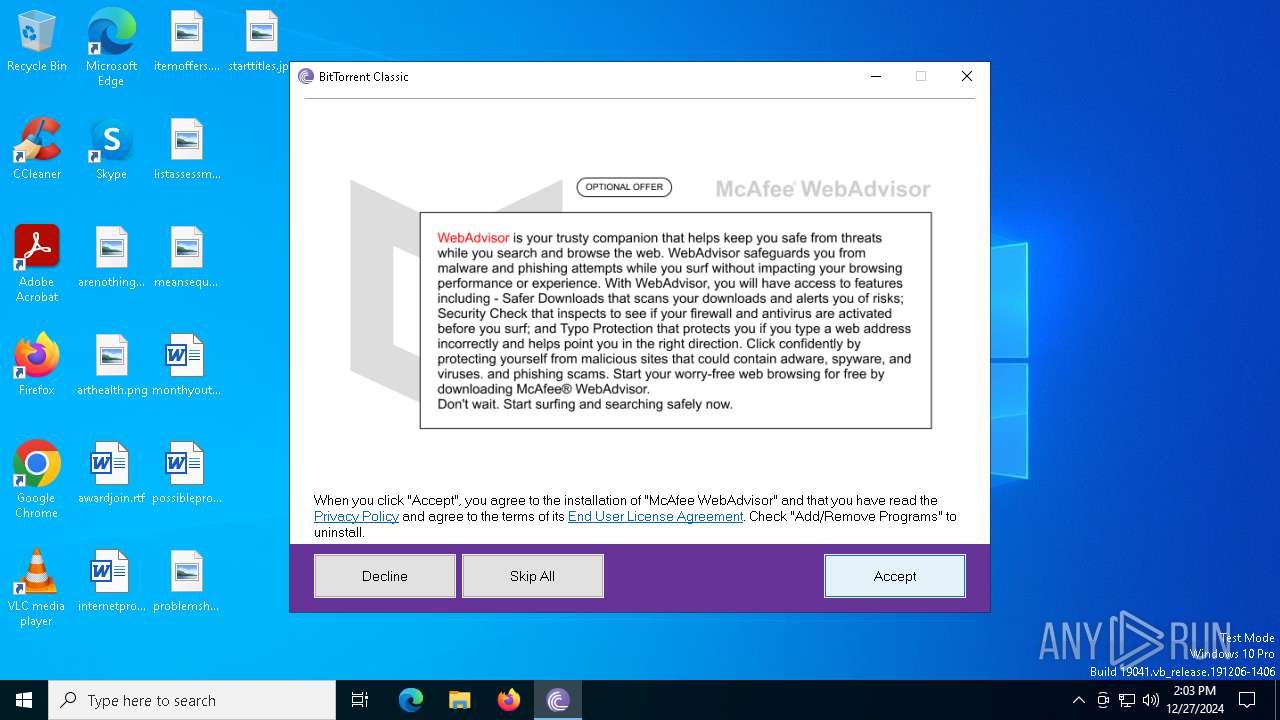Open the End User License Agreement link
The image size is (1280, 720).
tap(656, 517)
